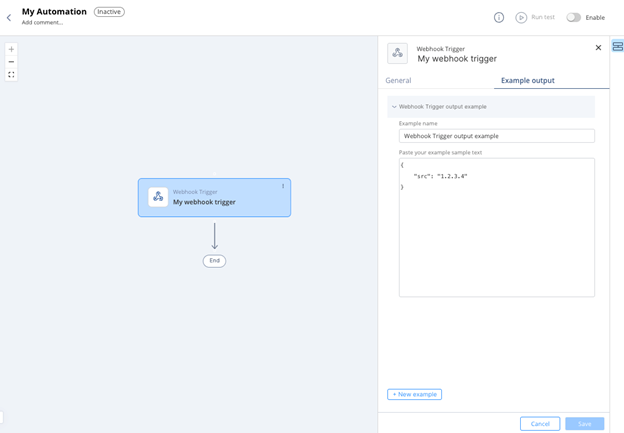Switch to the General tab
The width and height of the screenshot is (624, 433).
[398, 80]
